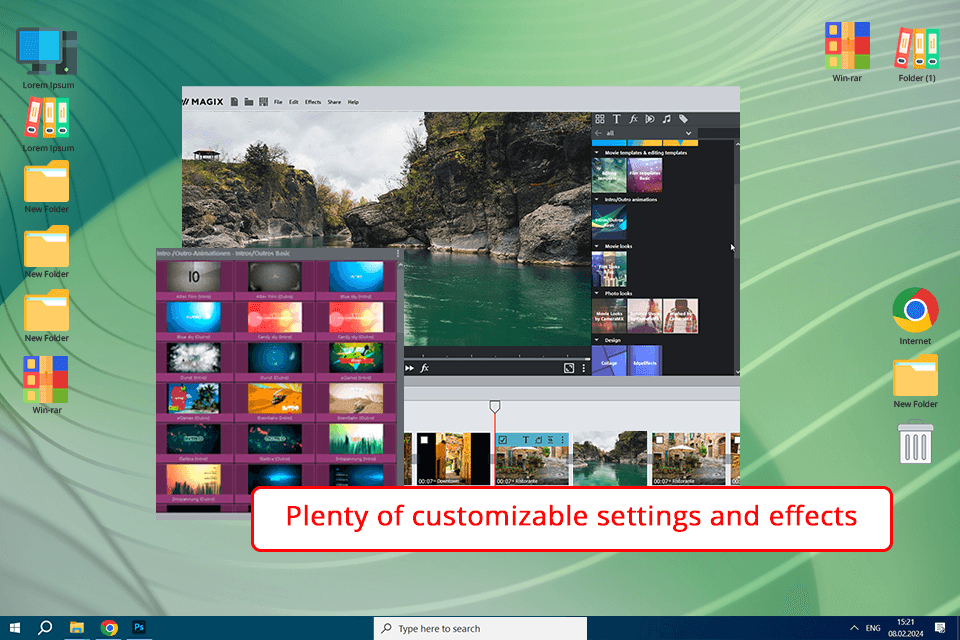
Task: Check the Downtown clip checkbox
Action: click(x=424, y=440)
